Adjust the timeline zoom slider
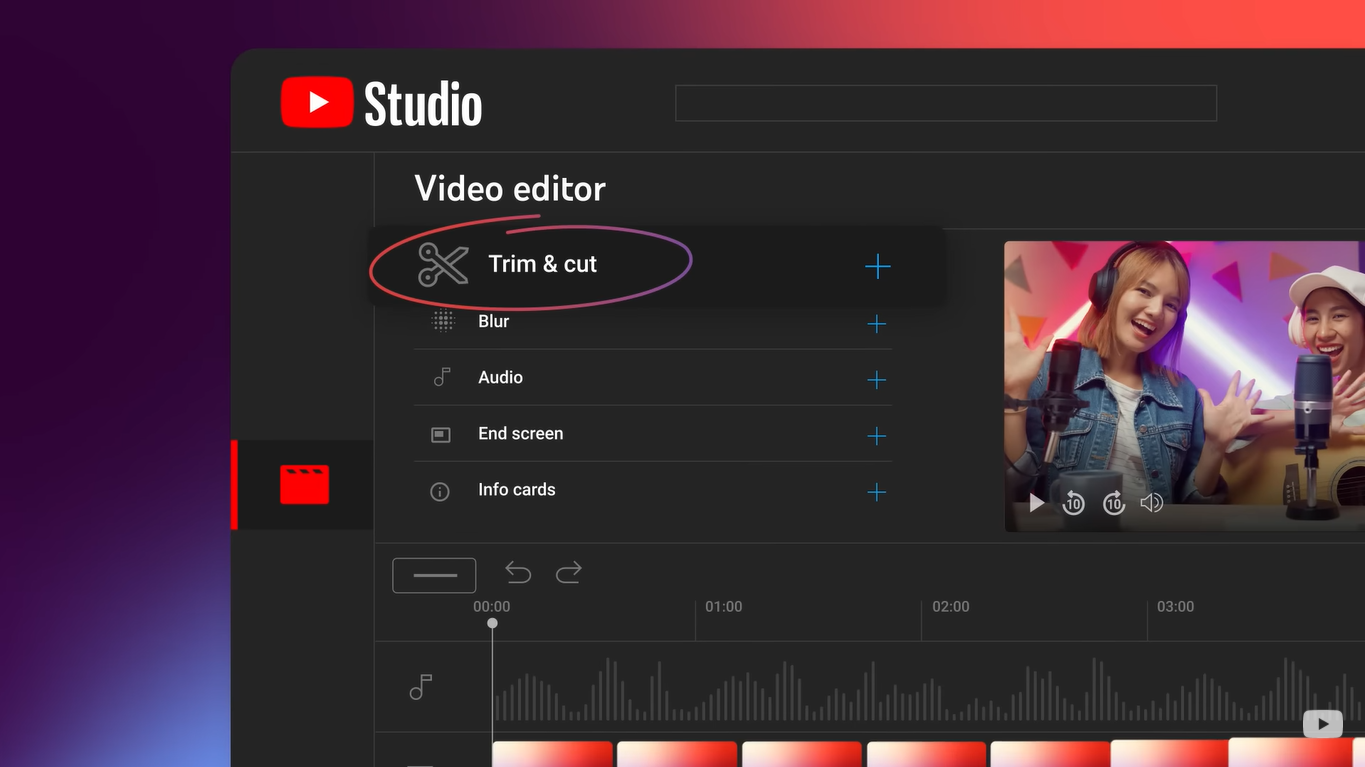The width and height of the screenshot is (1365, 767). tap(434, 574)
